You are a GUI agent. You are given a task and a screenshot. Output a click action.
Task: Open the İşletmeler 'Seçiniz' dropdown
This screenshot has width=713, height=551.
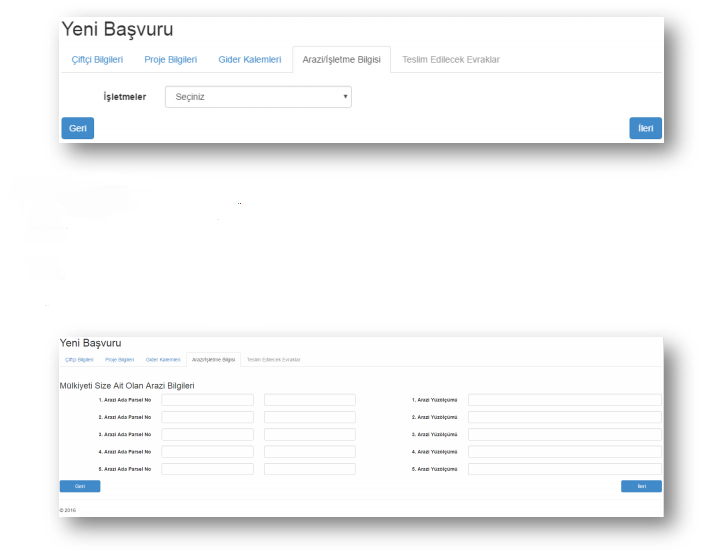point(257,97)
